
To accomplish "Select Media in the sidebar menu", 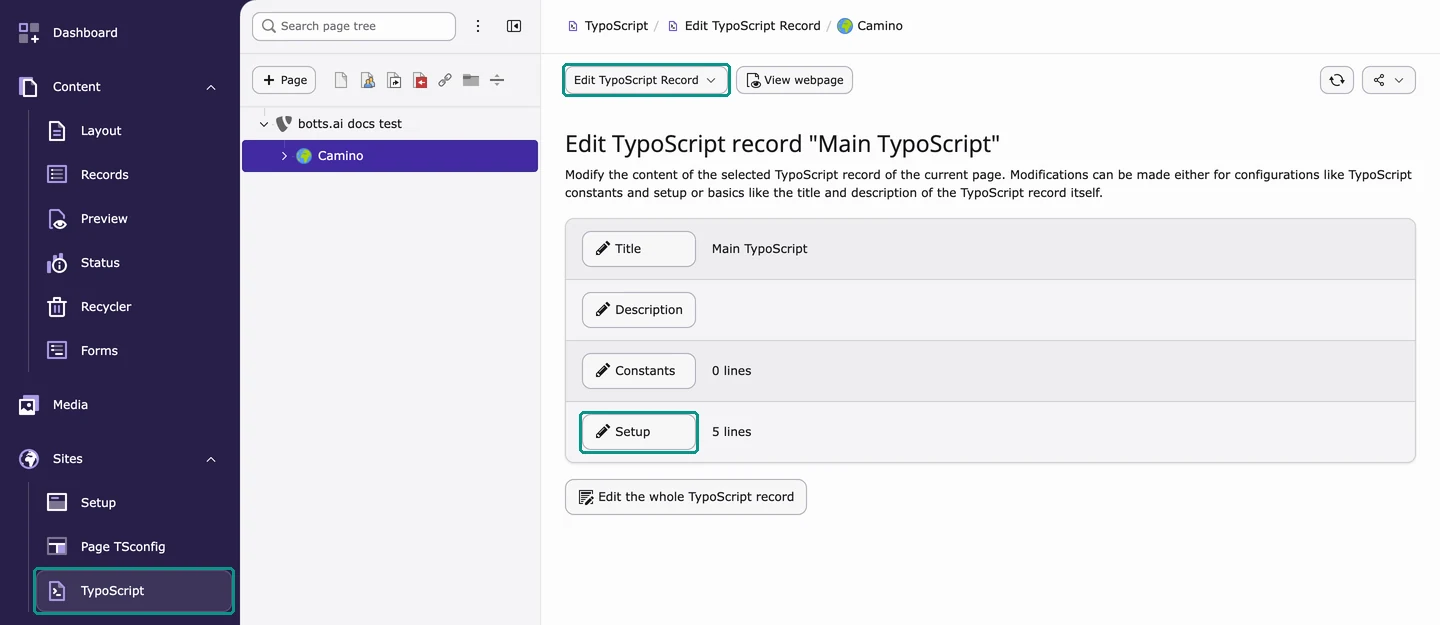I will 70,405.
